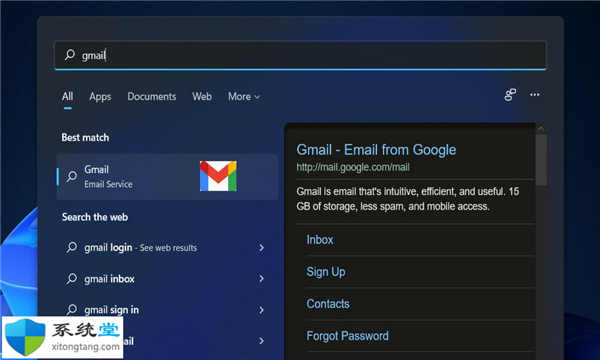The height and width of the screenshot is (360, 600).
Task: Open the Gmail Email Service best match
Action: [167, 177]
